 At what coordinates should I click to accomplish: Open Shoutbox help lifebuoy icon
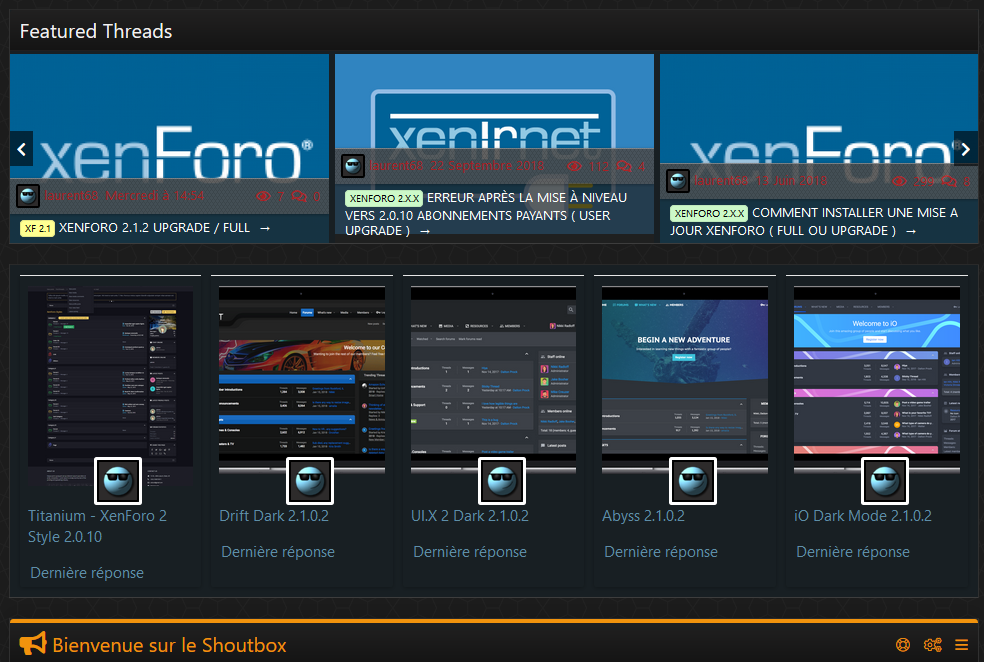point(903,644)
